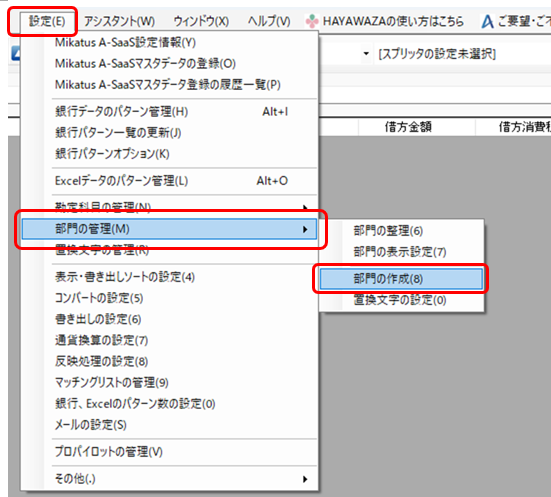551x497 pixels.
Task: Open the ウィンドウ(X) menu
Action: coord(201,21)
